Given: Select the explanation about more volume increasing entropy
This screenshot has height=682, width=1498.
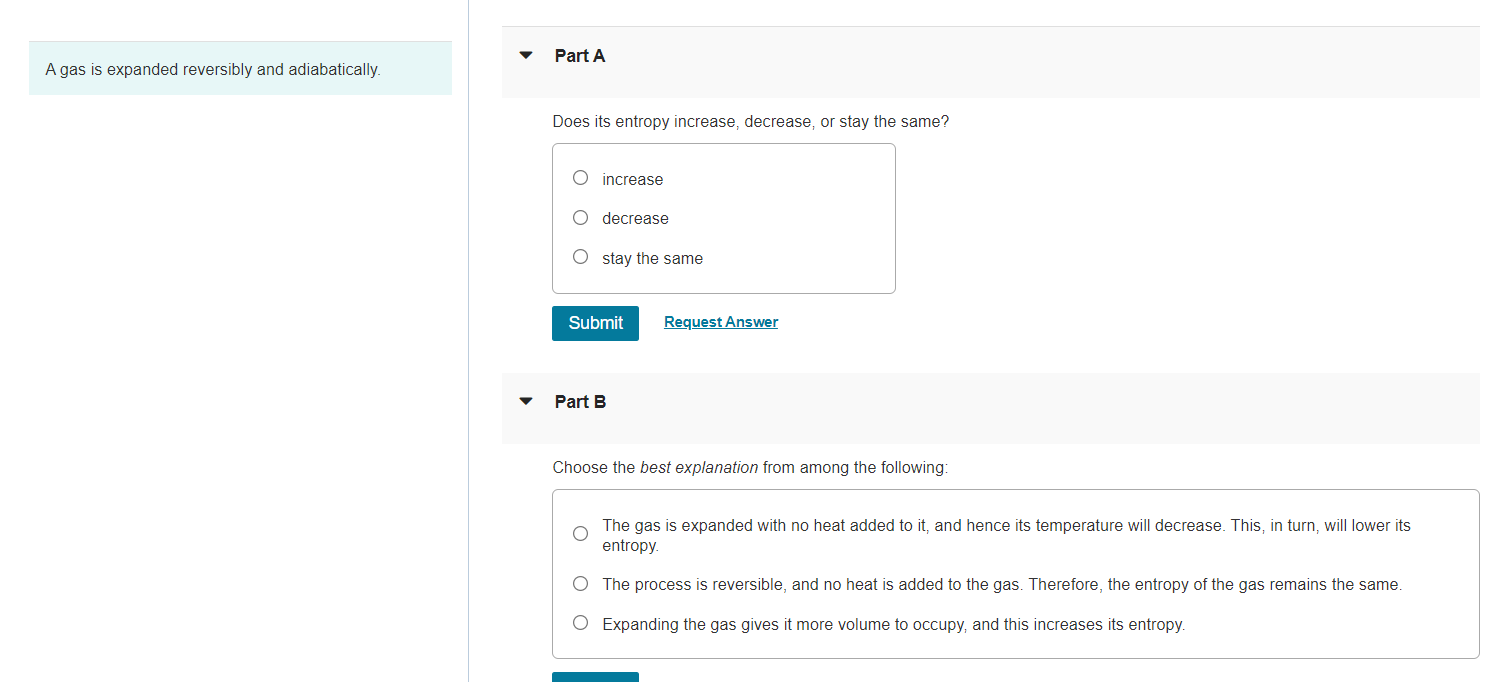Looking at the screenshot, I should pyautogui.click(x=580, y=622).
